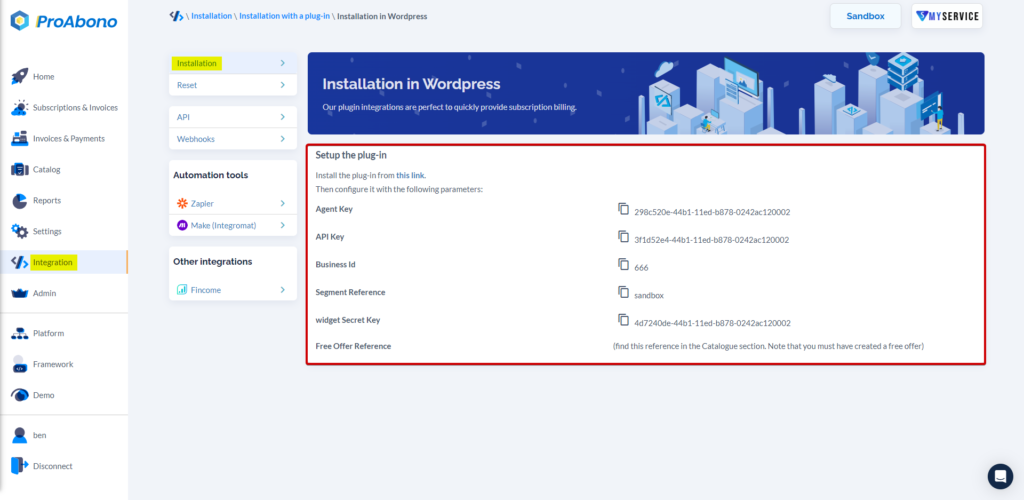The width and height of the screenshot is (1024, 500).
Task: Click the Subscriptions & Invoices icon
Action: click(x=20, y=108)
